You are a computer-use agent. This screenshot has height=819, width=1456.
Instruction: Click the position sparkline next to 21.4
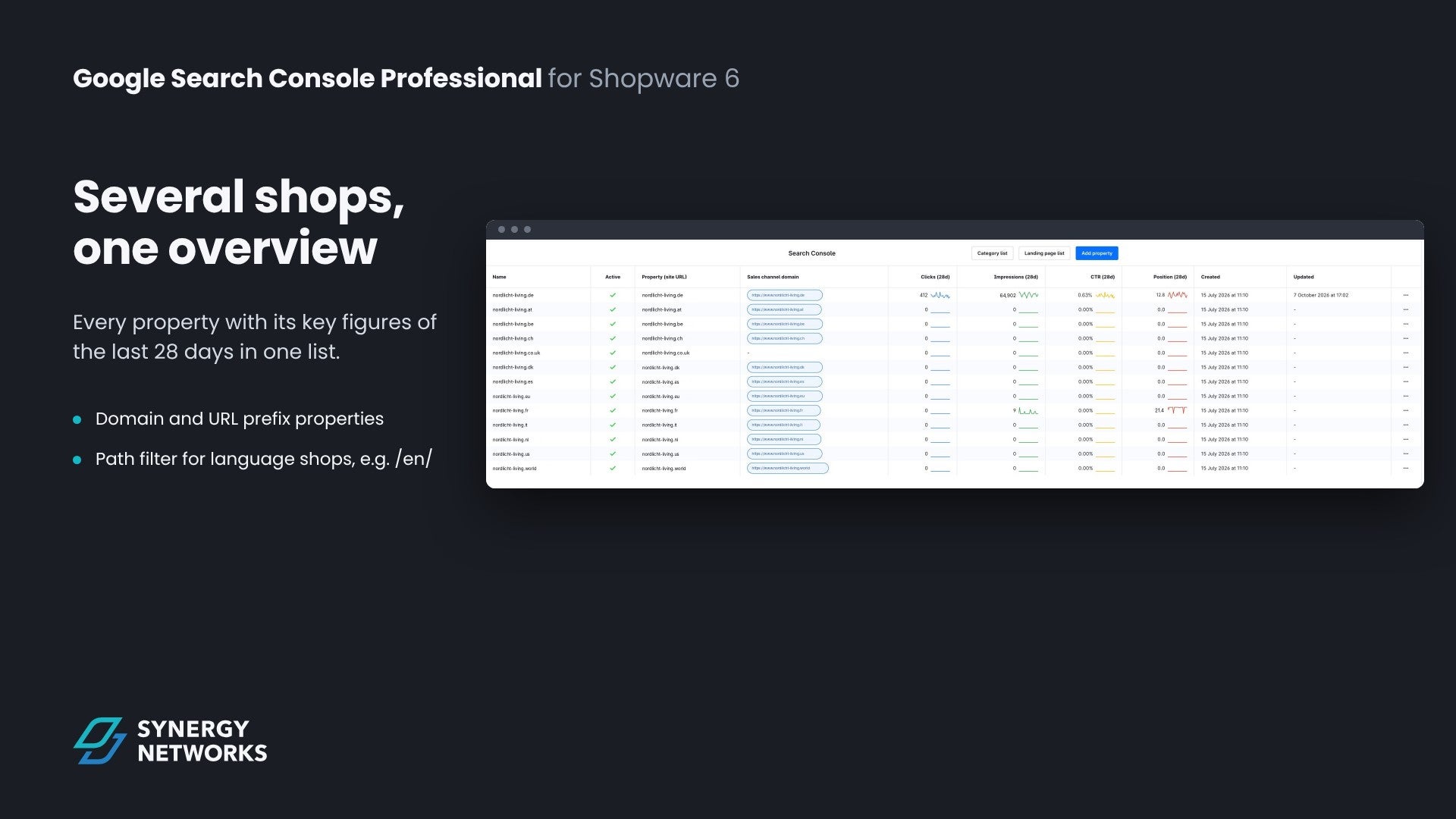point(1178,410)
